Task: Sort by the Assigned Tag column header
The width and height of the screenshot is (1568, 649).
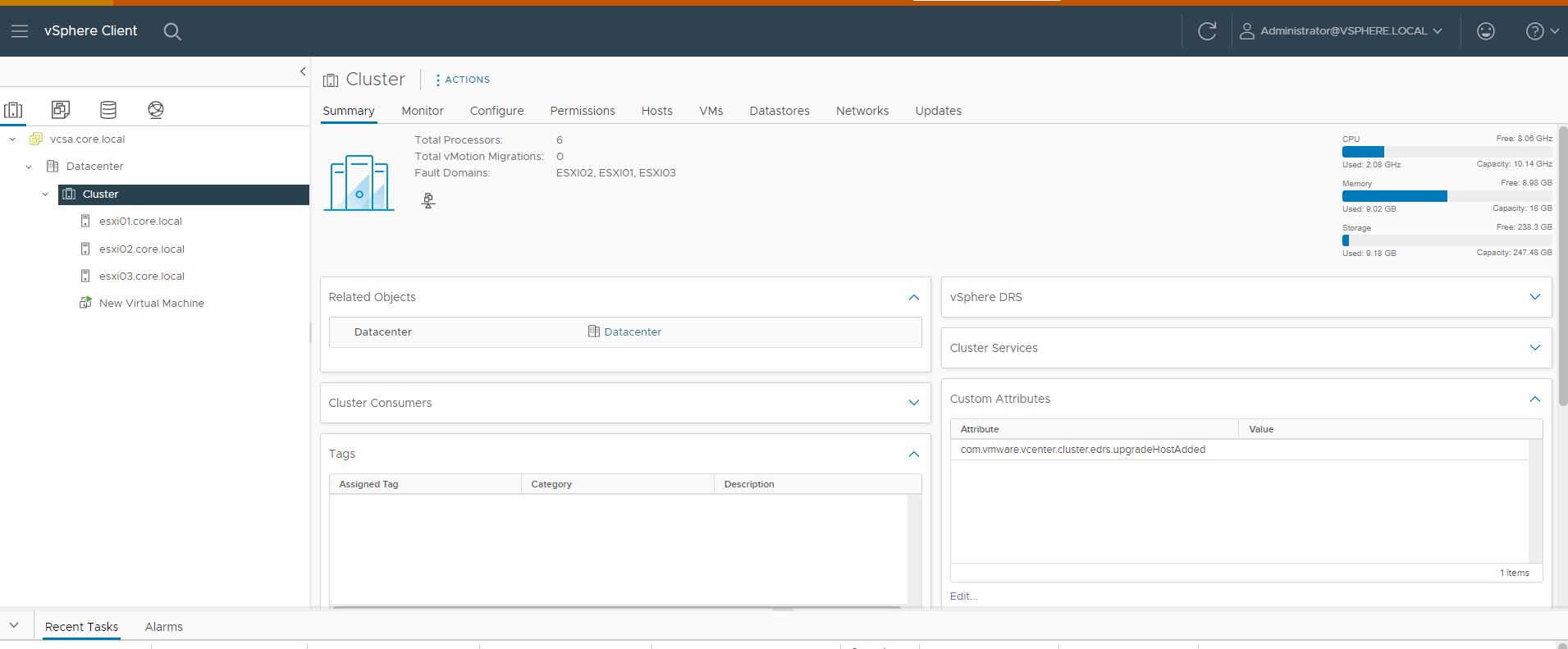Action: [x=425, y=484]
